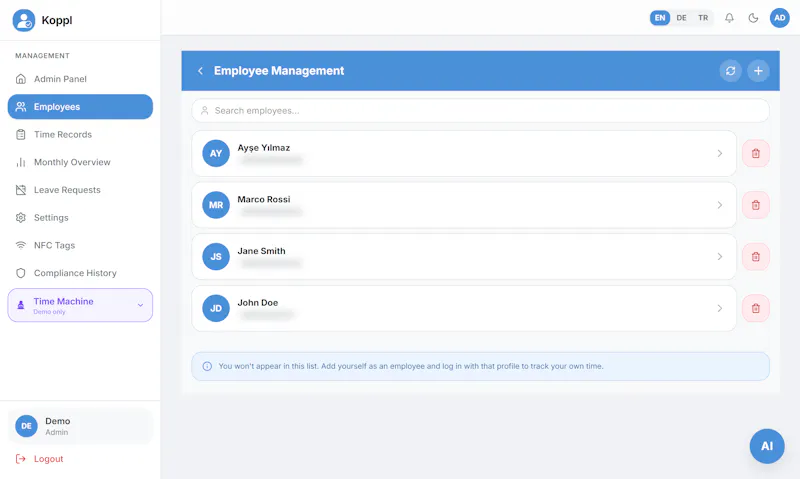This screenshot has width=800, height=479.
Task: Expand John Doe row chevron
Action: pos(719,309)
